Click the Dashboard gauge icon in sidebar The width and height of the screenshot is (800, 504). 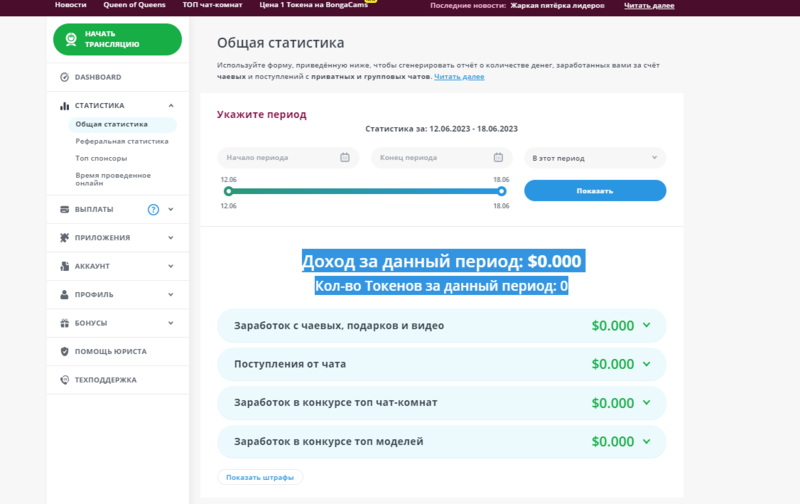(65, 77)
